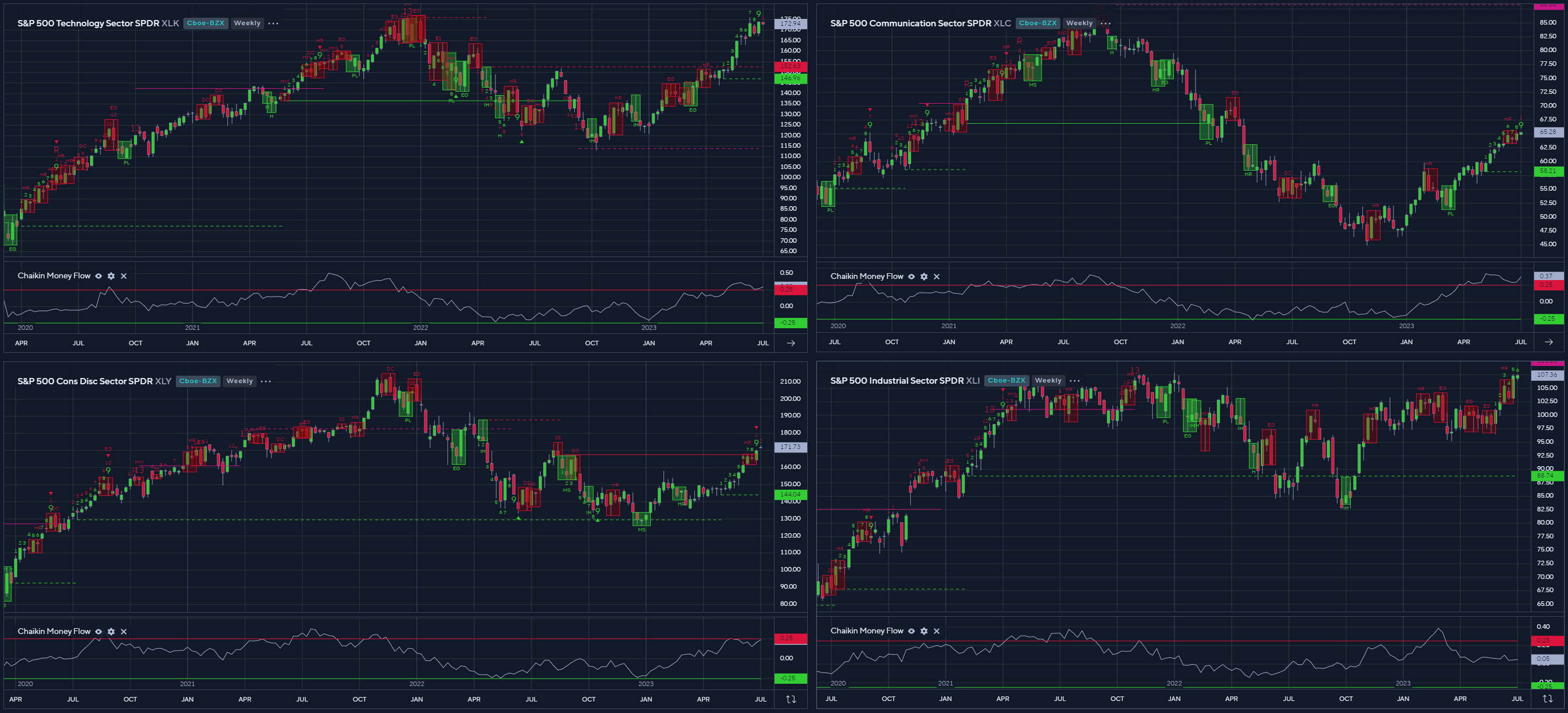Image resolution: width=1568 pixels, height=713 pixels.
Task: Click the 172.94 current price label on XLK
Action: (x=790, y=23)
